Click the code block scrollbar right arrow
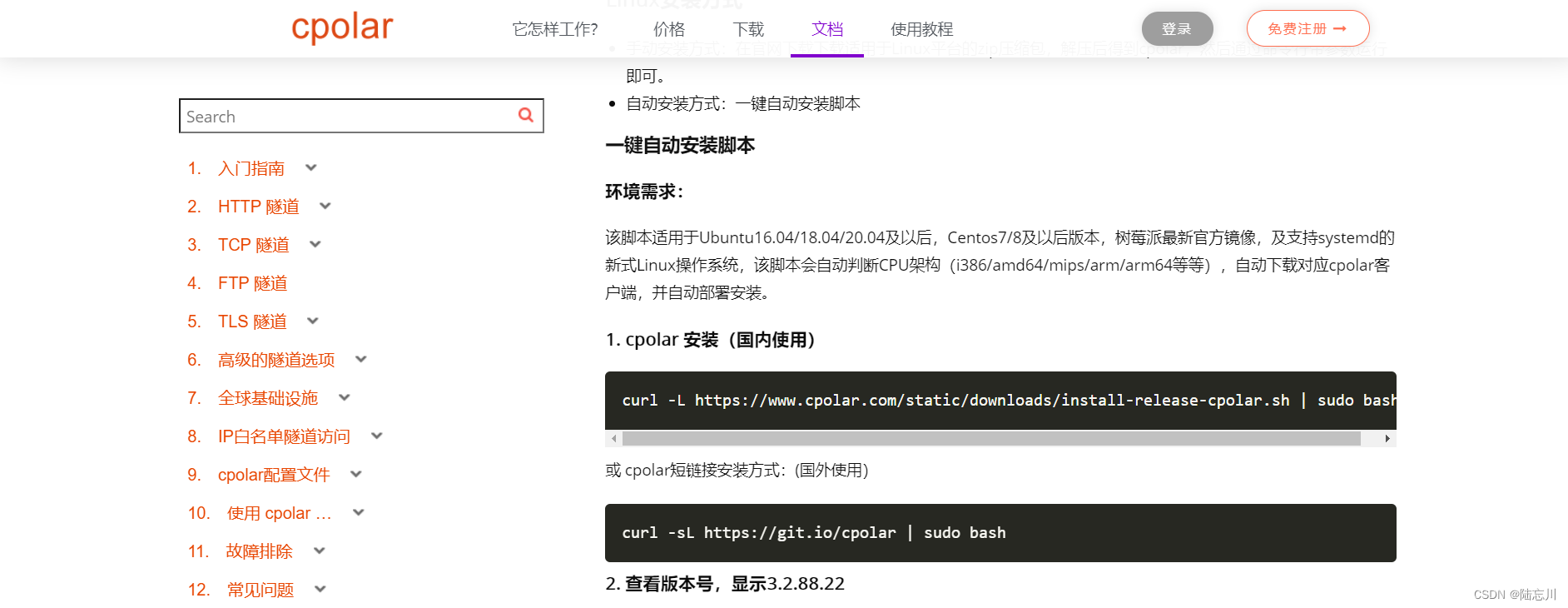The image size is (1568, 608). (1387, 438)
